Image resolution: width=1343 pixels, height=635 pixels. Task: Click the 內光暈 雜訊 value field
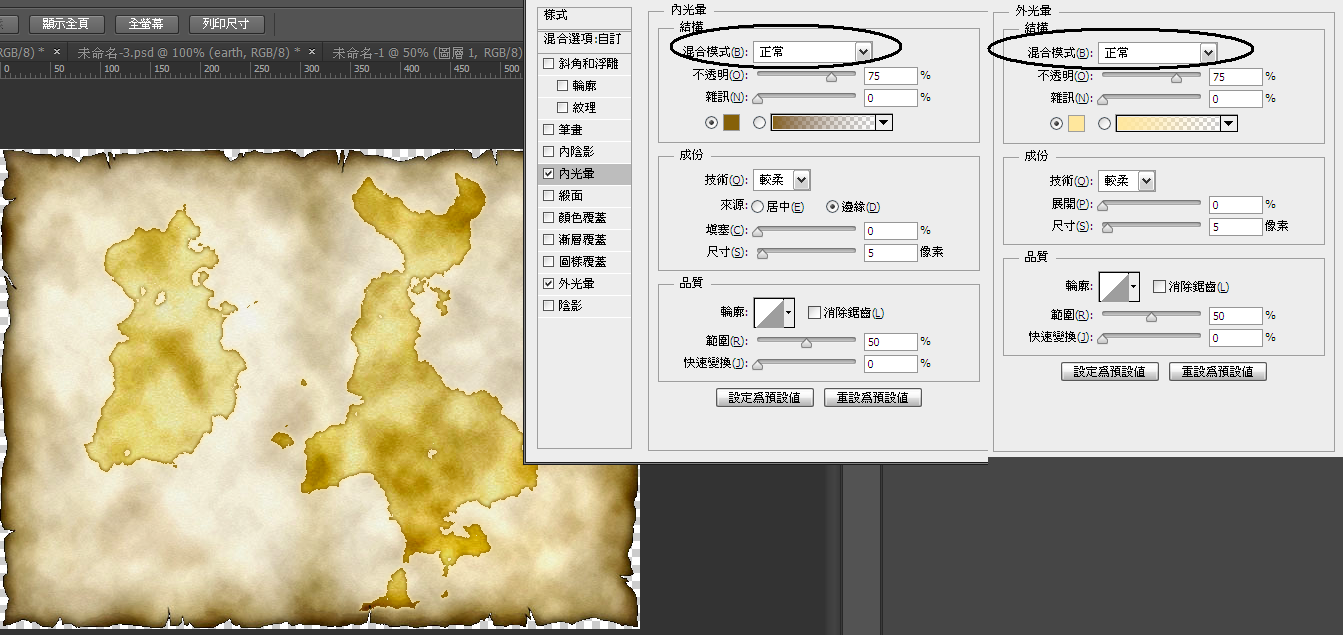891,98
